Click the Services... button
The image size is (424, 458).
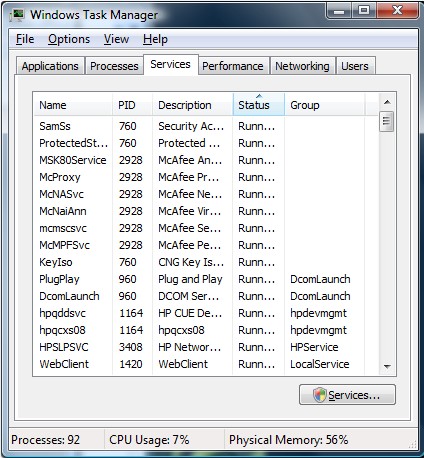[x=347, y=395]
